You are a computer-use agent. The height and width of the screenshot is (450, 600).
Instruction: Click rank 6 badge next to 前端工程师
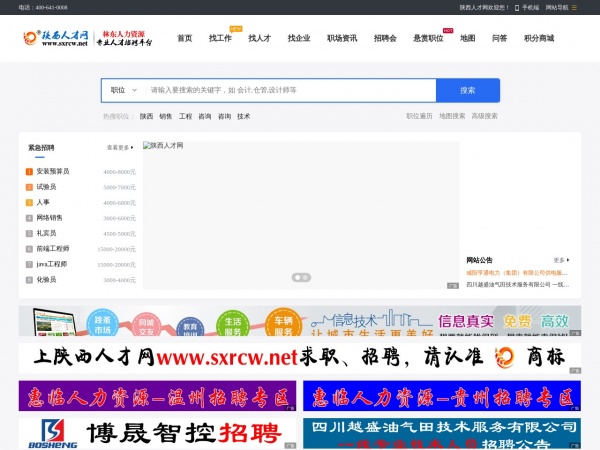[x=29, y=249]
